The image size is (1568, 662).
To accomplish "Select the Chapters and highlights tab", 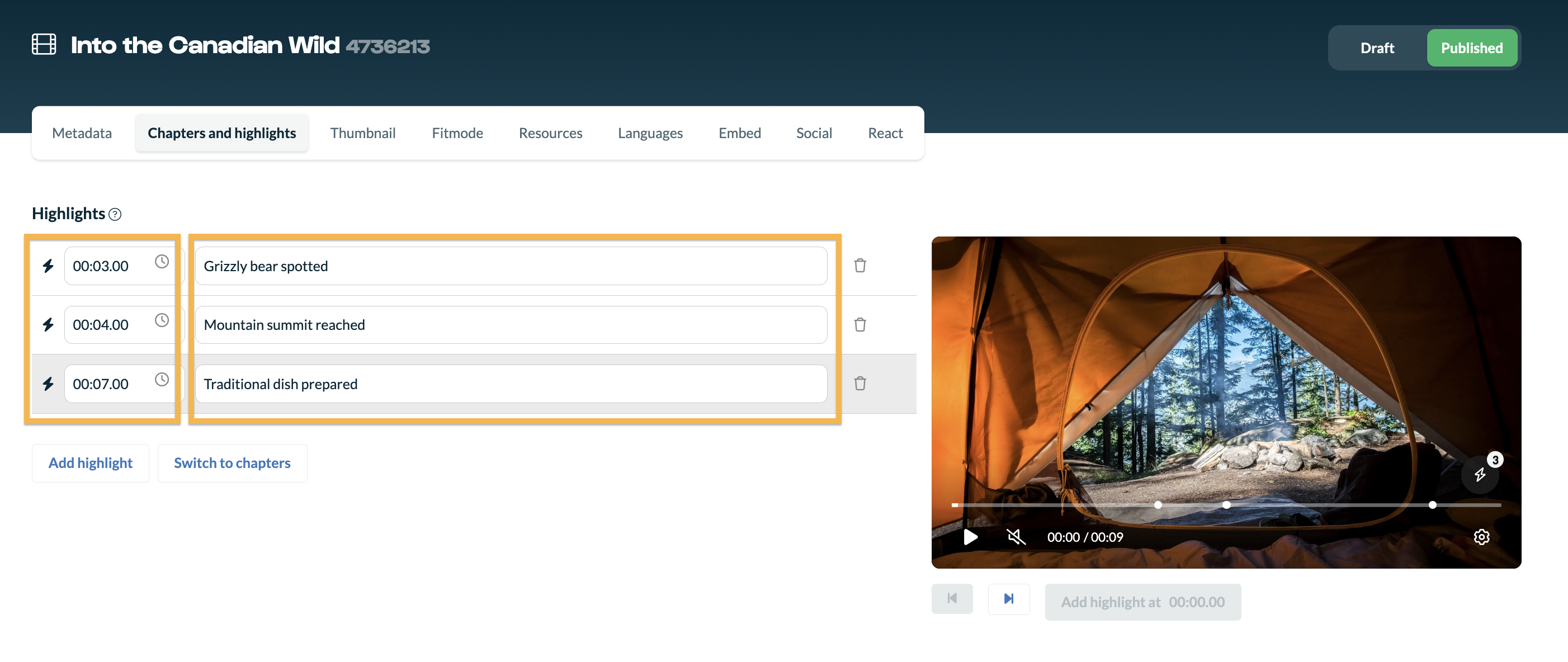I will 221,133.
